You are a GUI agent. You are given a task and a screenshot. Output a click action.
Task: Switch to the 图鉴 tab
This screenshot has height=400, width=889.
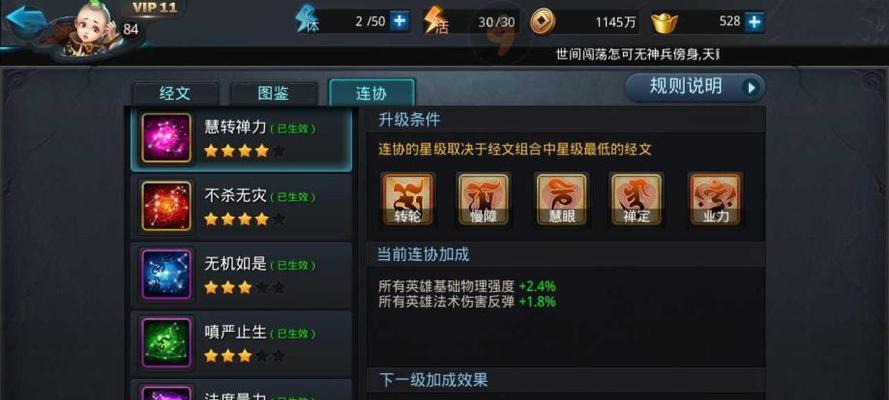tap(273, 94)
